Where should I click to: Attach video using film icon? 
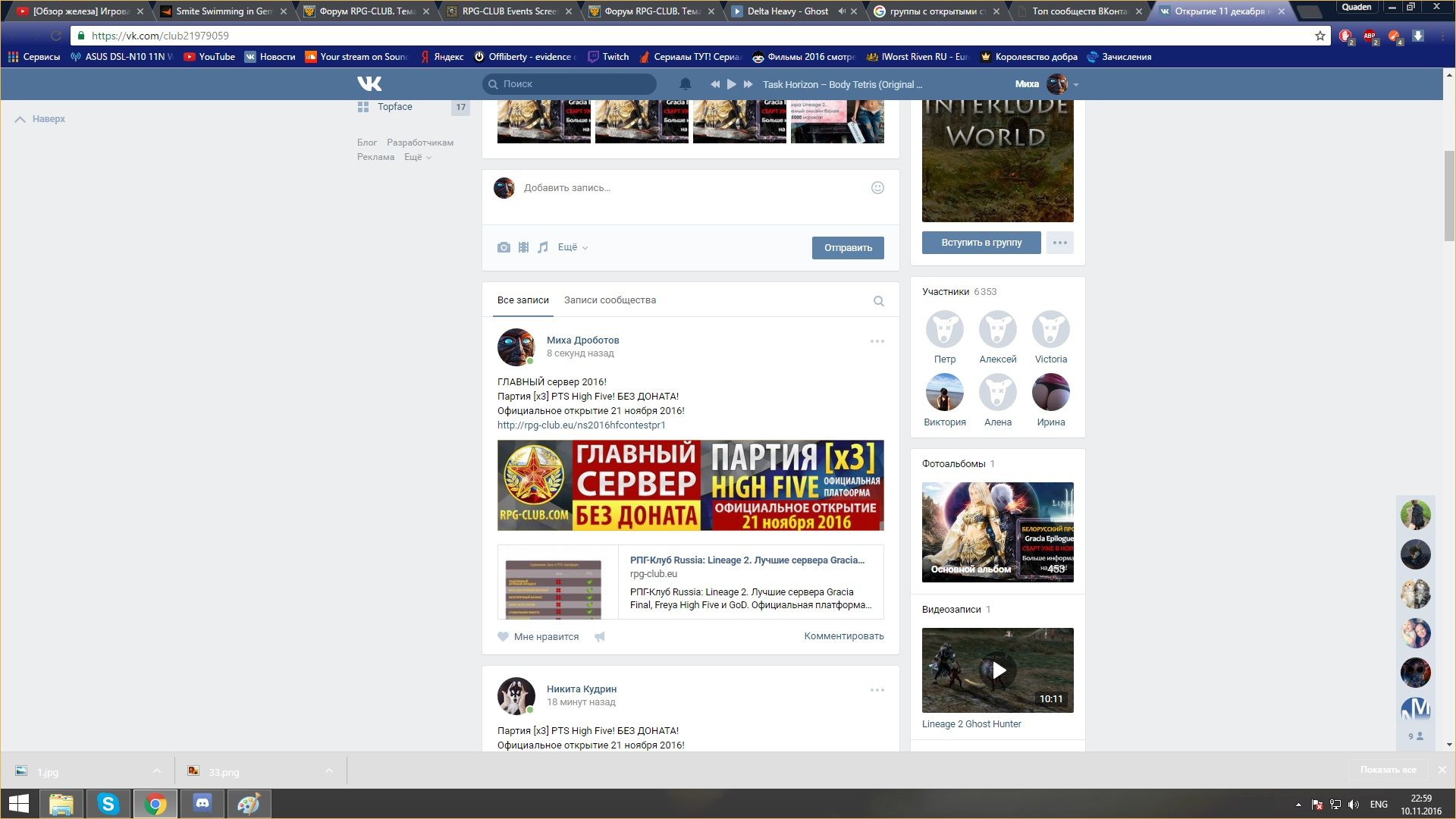point(523,247)
